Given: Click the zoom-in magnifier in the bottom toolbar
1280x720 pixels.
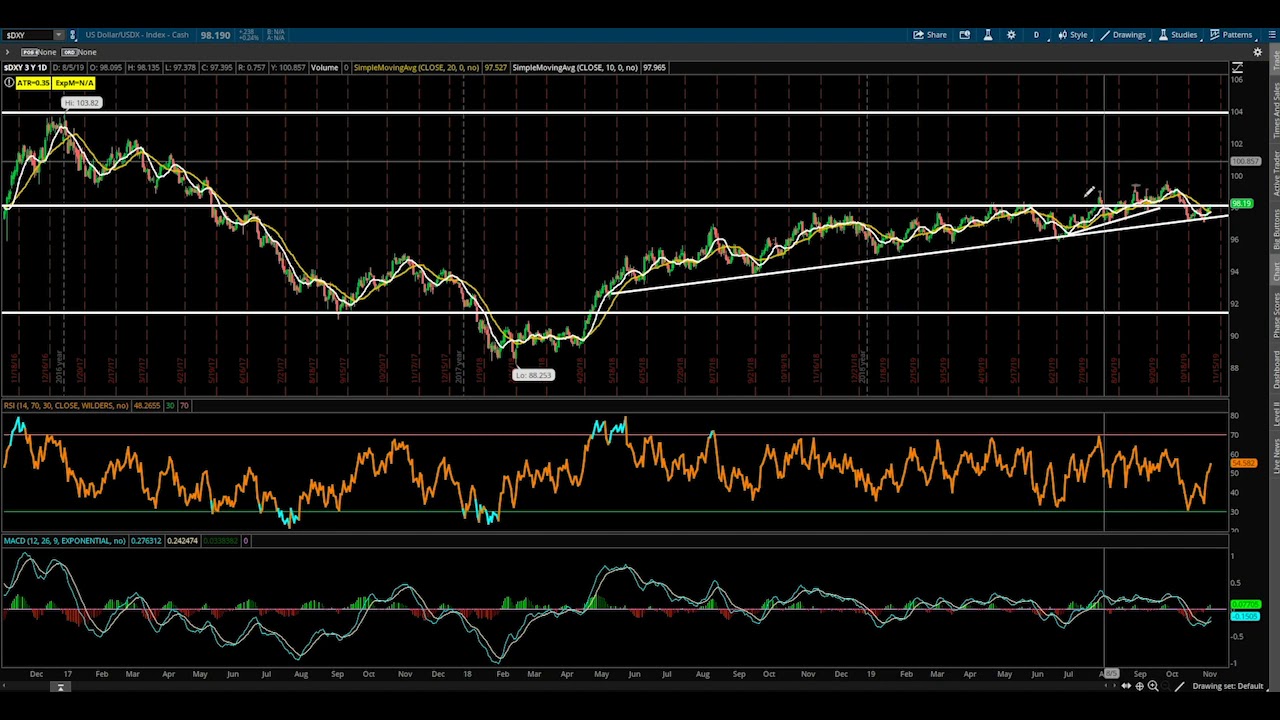Looking at the screenshot, I should point(1153,686).
